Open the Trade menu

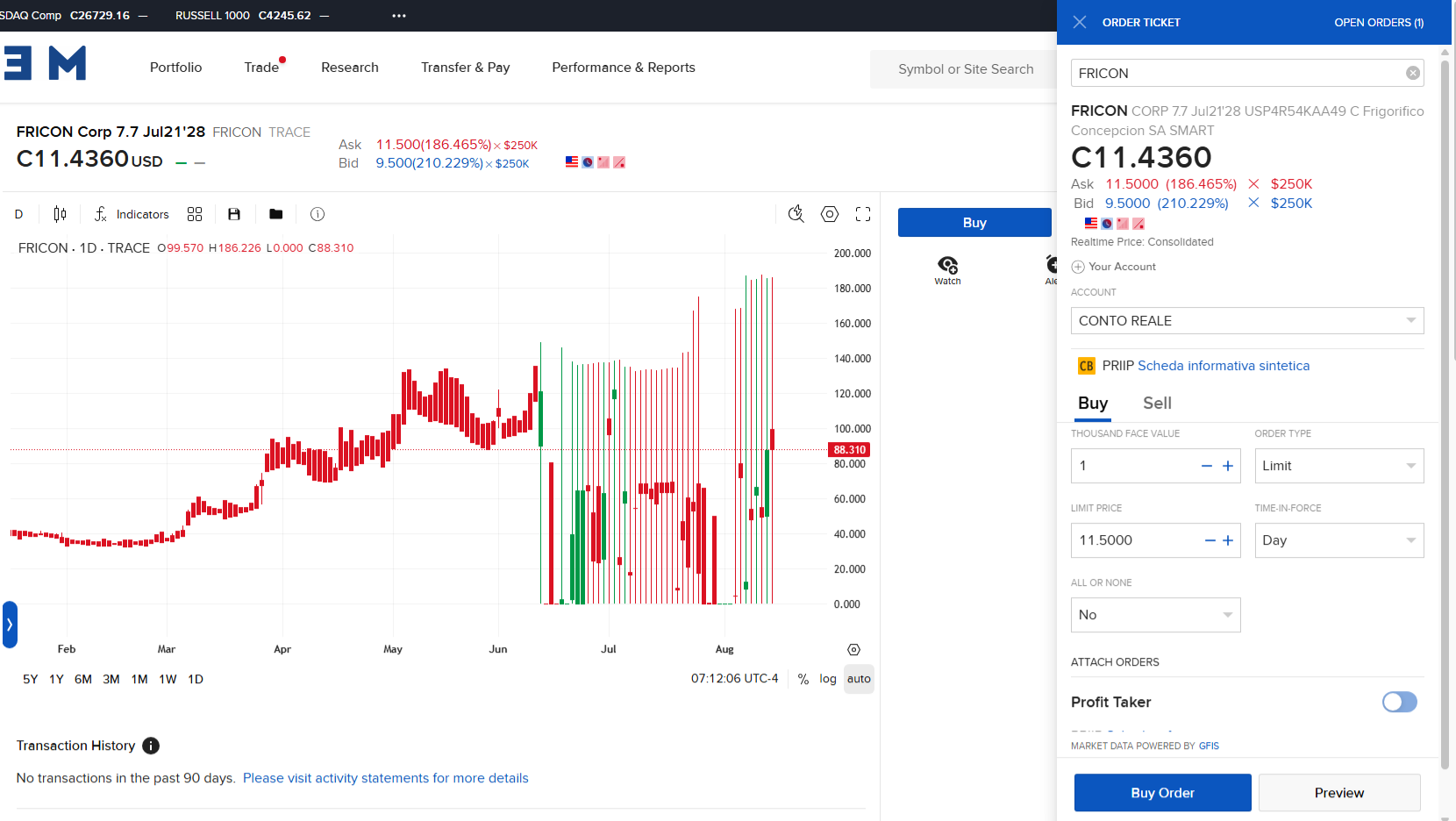(261, 68)
